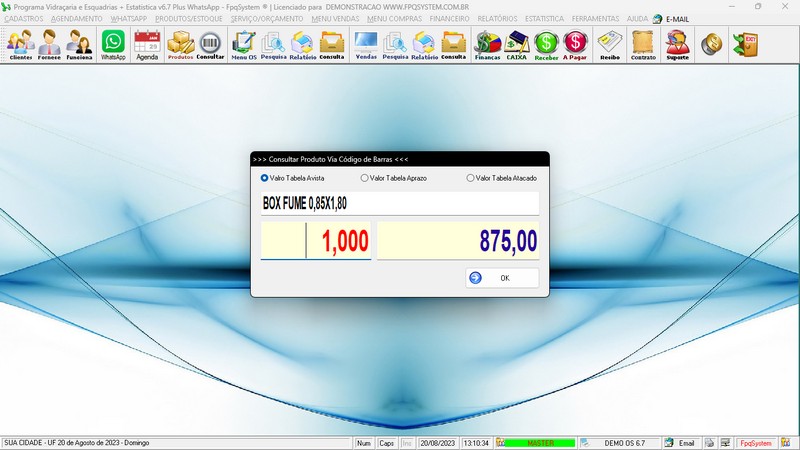The image size is (800, 450).
Task: Open the WHATSAPP menu
Action: 129,19
